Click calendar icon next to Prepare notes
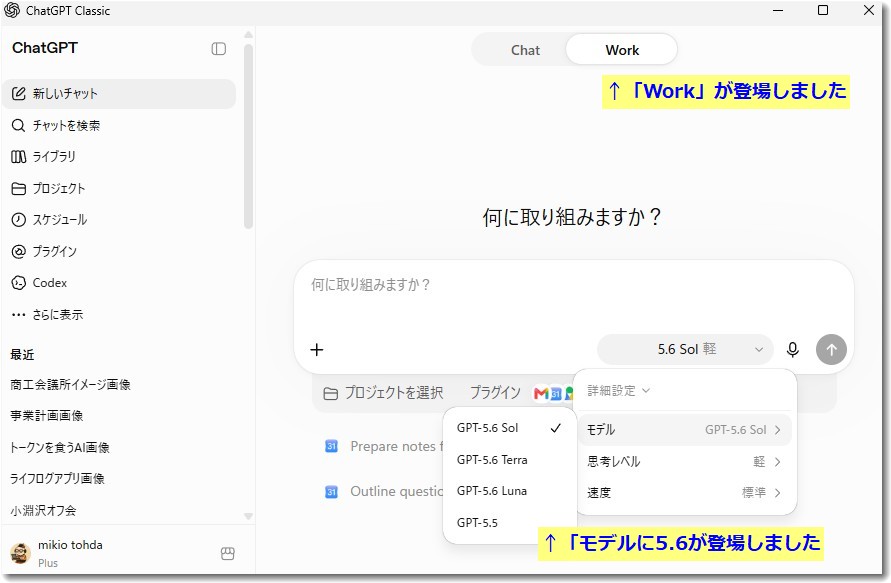This screenshot has height=583, width=891. click(x=331, y=447)
